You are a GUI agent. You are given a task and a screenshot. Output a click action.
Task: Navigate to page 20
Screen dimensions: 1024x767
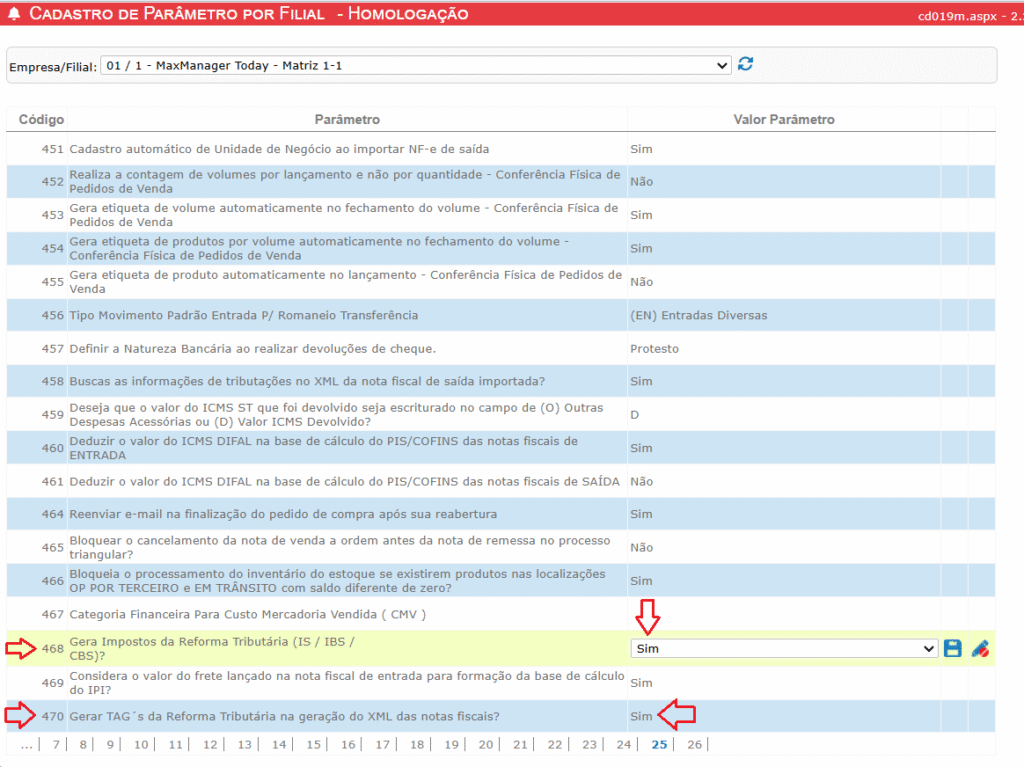coord(486,744)
